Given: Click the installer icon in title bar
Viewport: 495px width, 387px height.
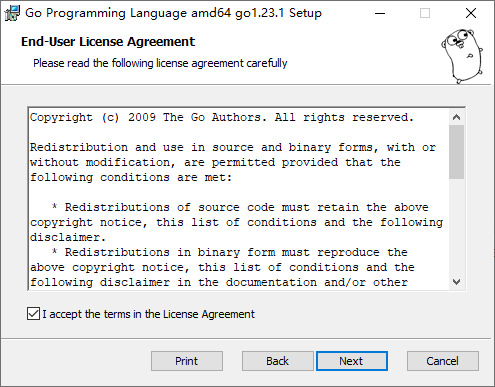Looking at the screenshot, I should point(12,13).
